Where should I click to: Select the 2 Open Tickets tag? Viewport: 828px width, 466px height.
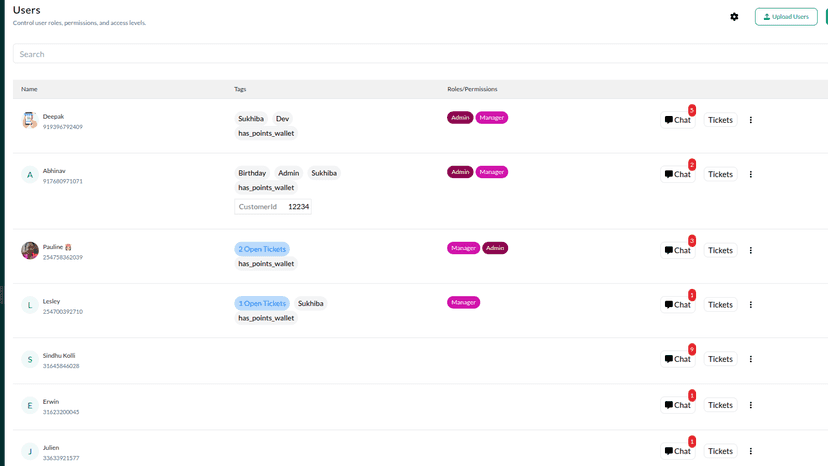262,249
